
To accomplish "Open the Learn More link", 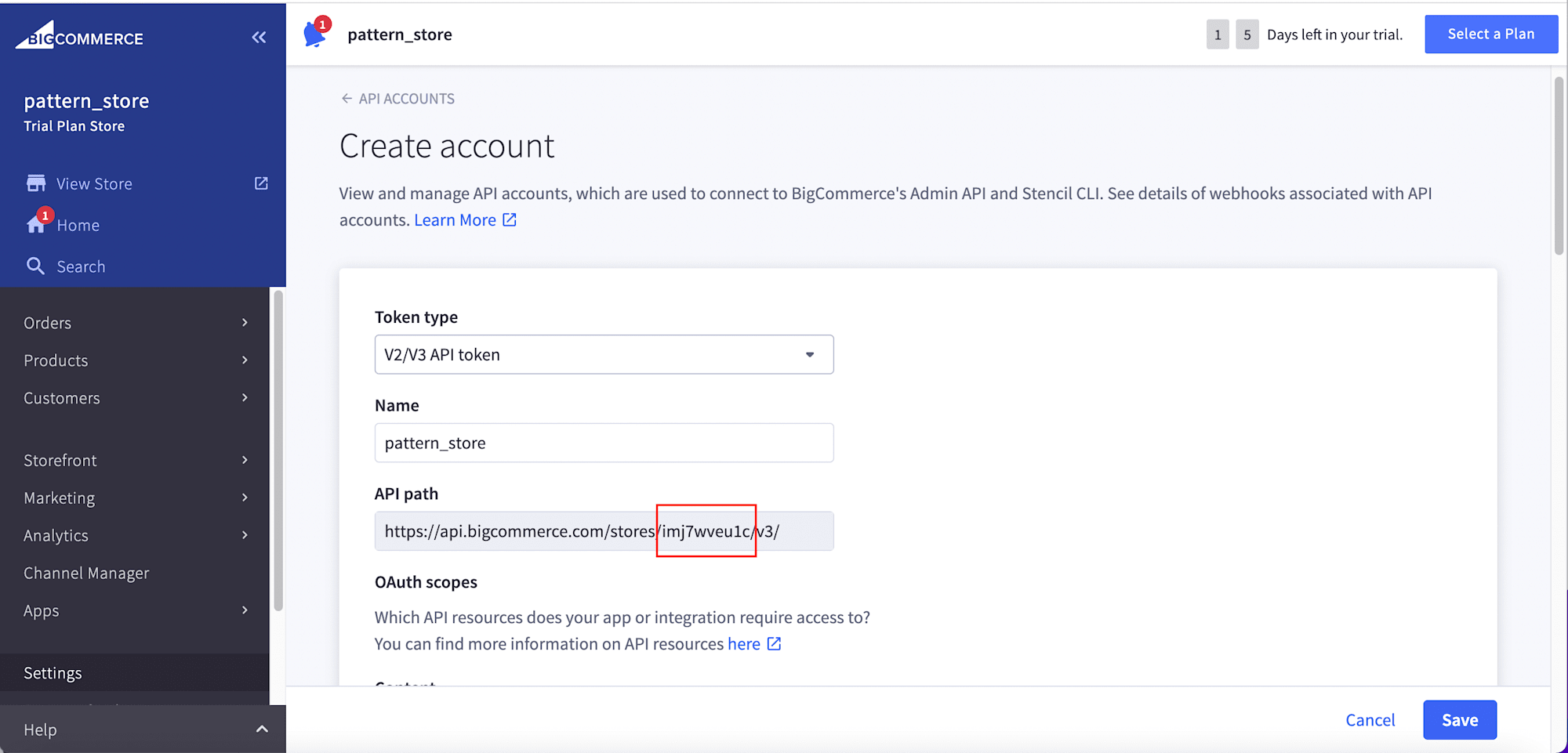I will click(x=455, y=220).
